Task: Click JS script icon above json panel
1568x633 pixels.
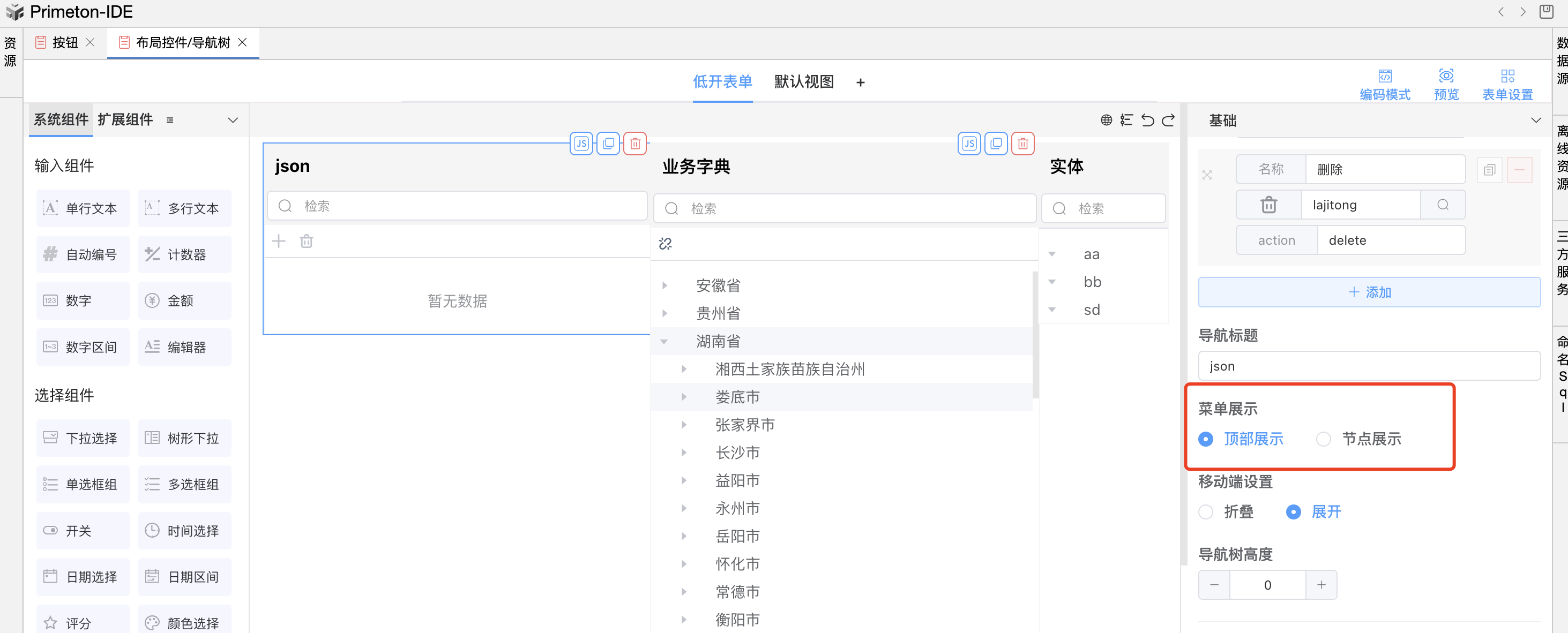Action: [x=581, y=144]
